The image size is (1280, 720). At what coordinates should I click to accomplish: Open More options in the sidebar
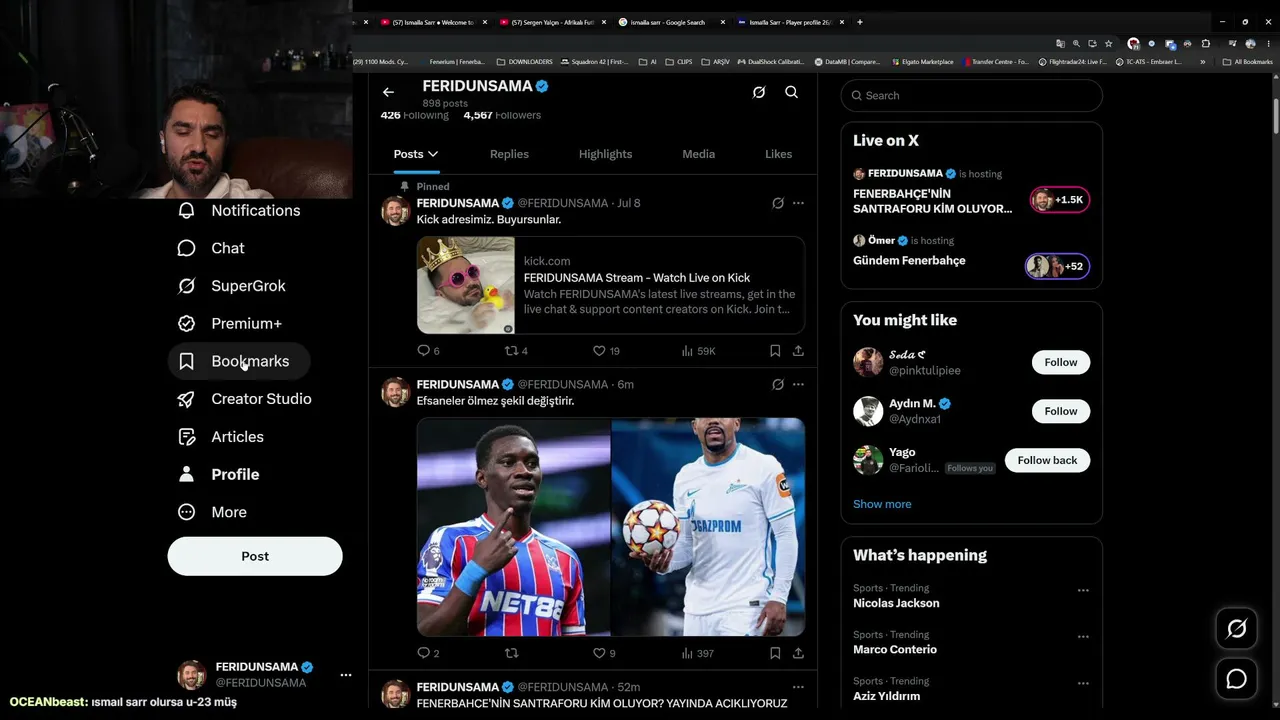(x=212, y=512)
